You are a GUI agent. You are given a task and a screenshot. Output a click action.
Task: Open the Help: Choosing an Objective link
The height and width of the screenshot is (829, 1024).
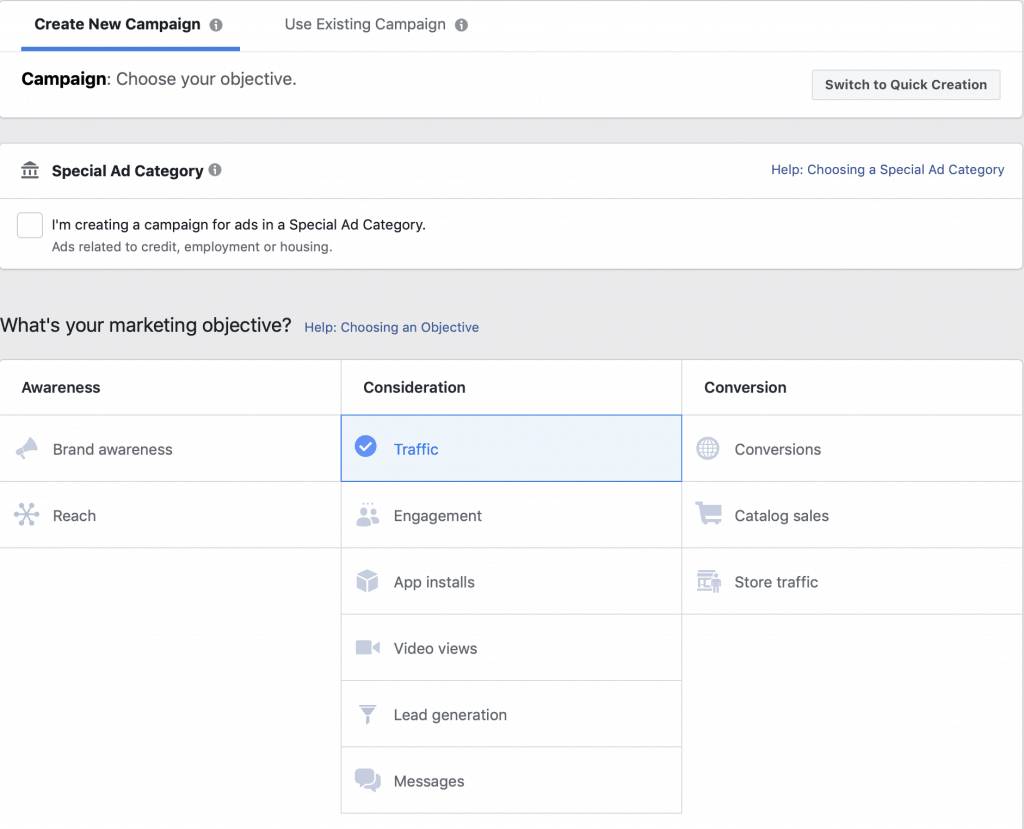391,327
